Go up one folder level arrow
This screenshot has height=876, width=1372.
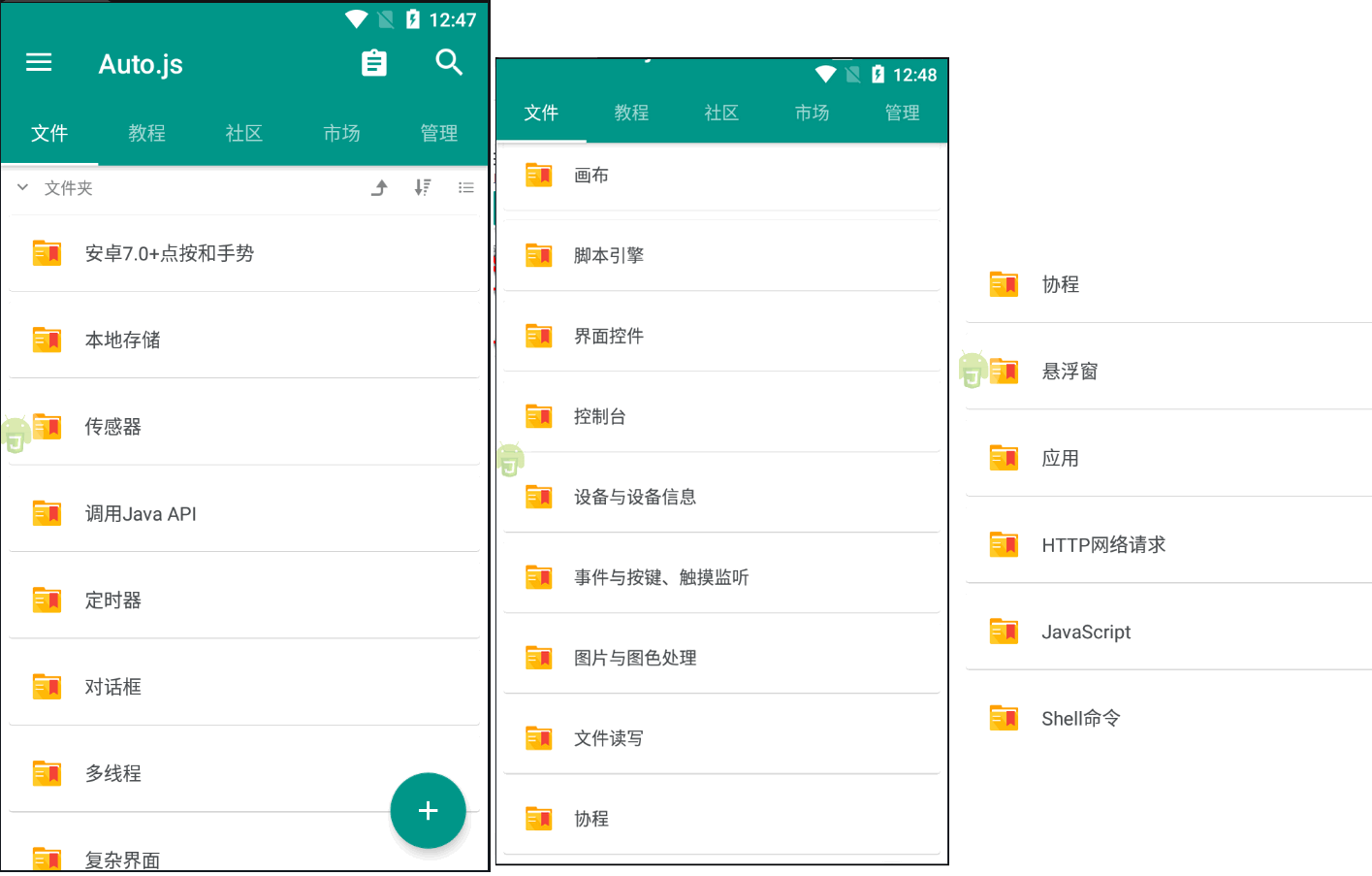[380, 188]
